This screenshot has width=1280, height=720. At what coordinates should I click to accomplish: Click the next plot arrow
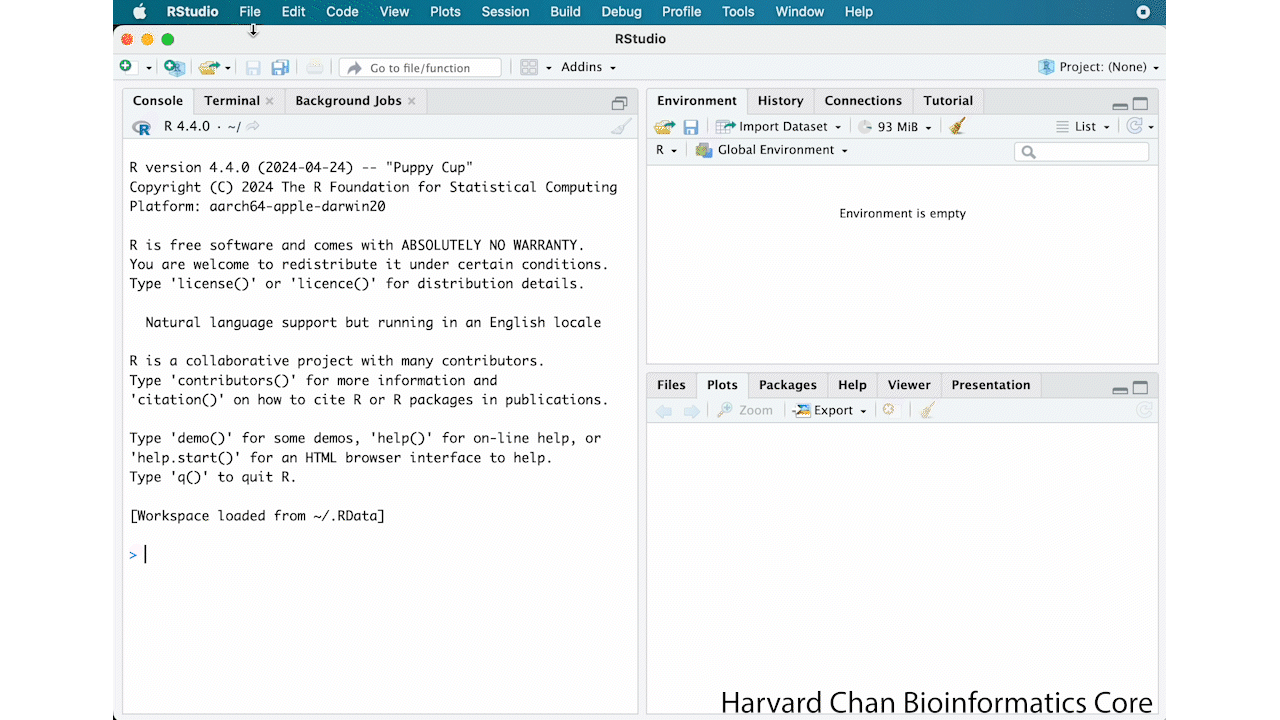pyautogui.click(x=691, y=411)
